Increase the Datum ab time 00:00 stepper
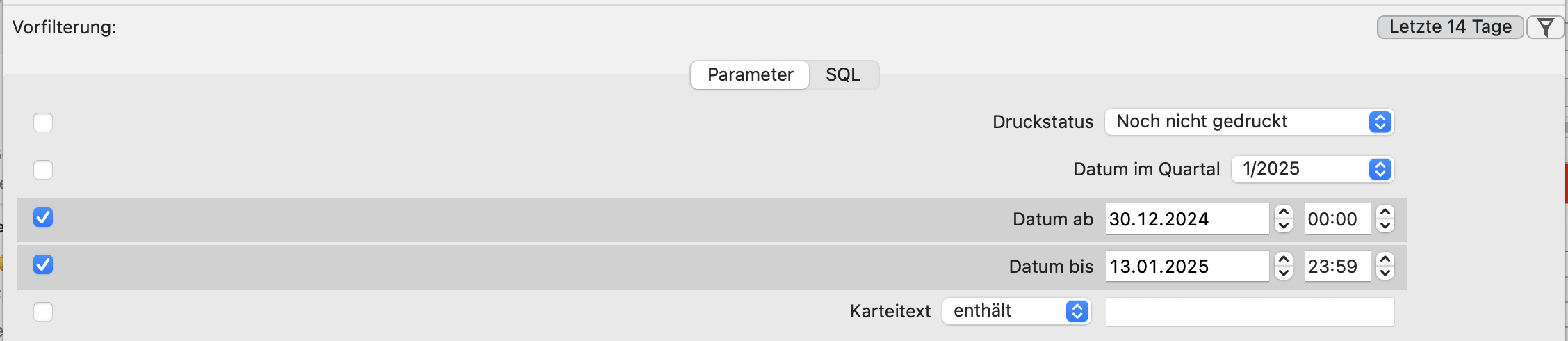The image size is (1568, 341). click(1385, 212)
